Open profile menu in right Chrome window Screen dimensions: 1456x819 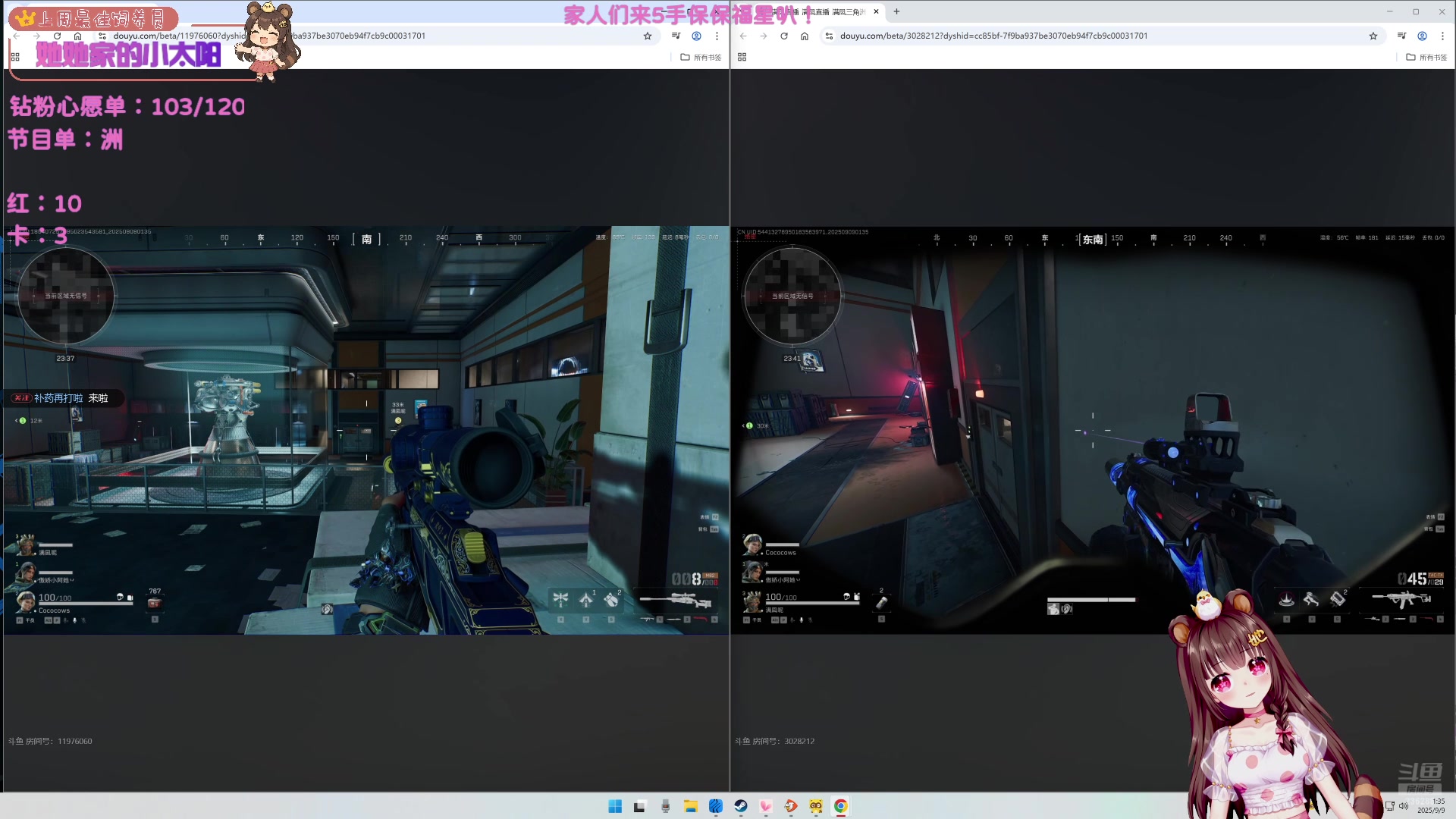click(1422, 36)
